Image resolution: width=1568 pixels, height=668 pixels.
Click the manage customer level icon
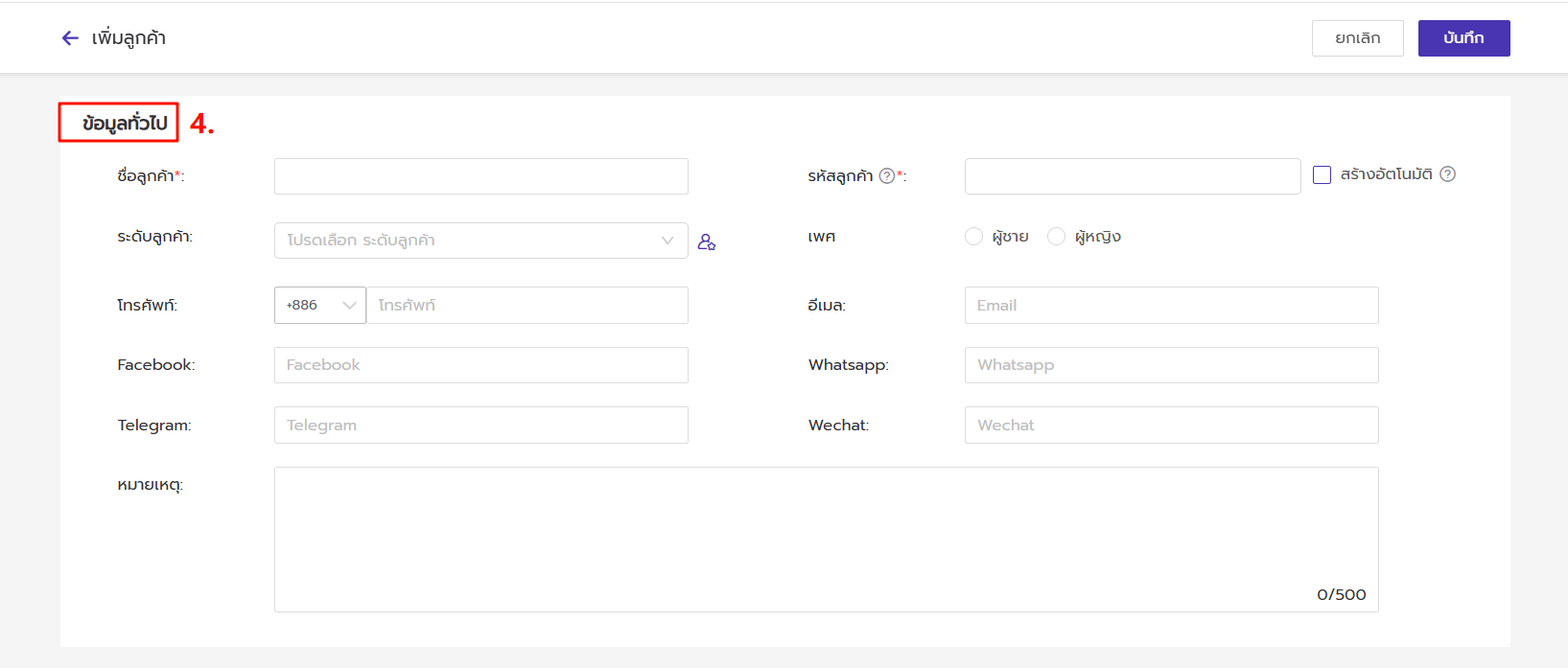coord(707,242)
